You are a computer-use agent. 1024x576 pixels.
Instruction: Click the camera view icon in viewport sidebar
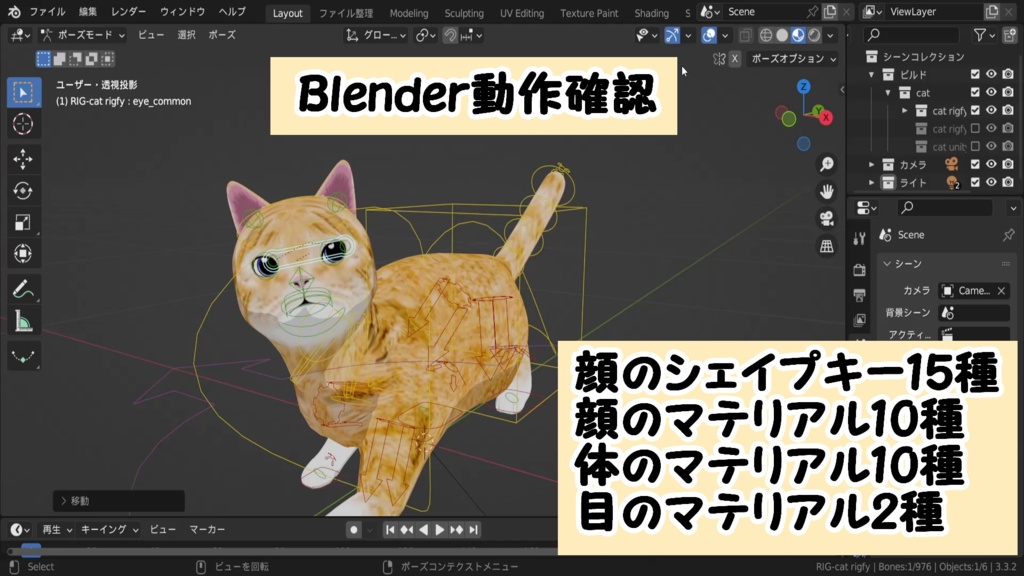click(827, 218)
